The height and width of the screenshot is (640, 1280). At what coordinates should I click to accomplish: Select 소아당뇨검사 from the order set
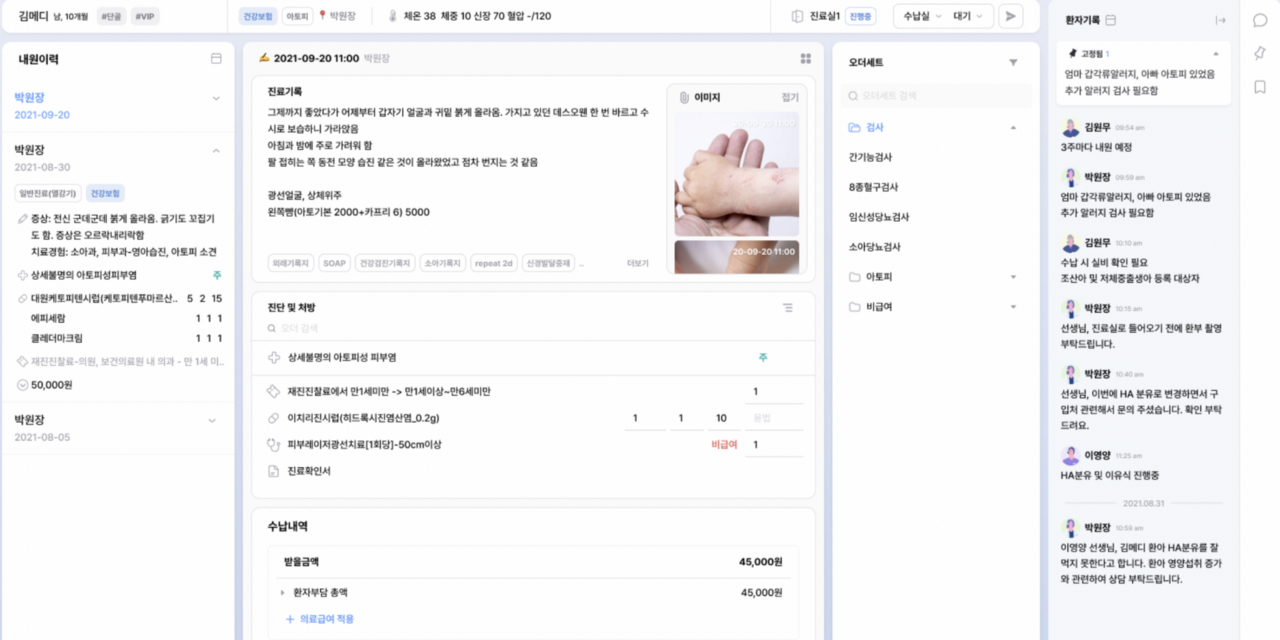pos(874,247)
